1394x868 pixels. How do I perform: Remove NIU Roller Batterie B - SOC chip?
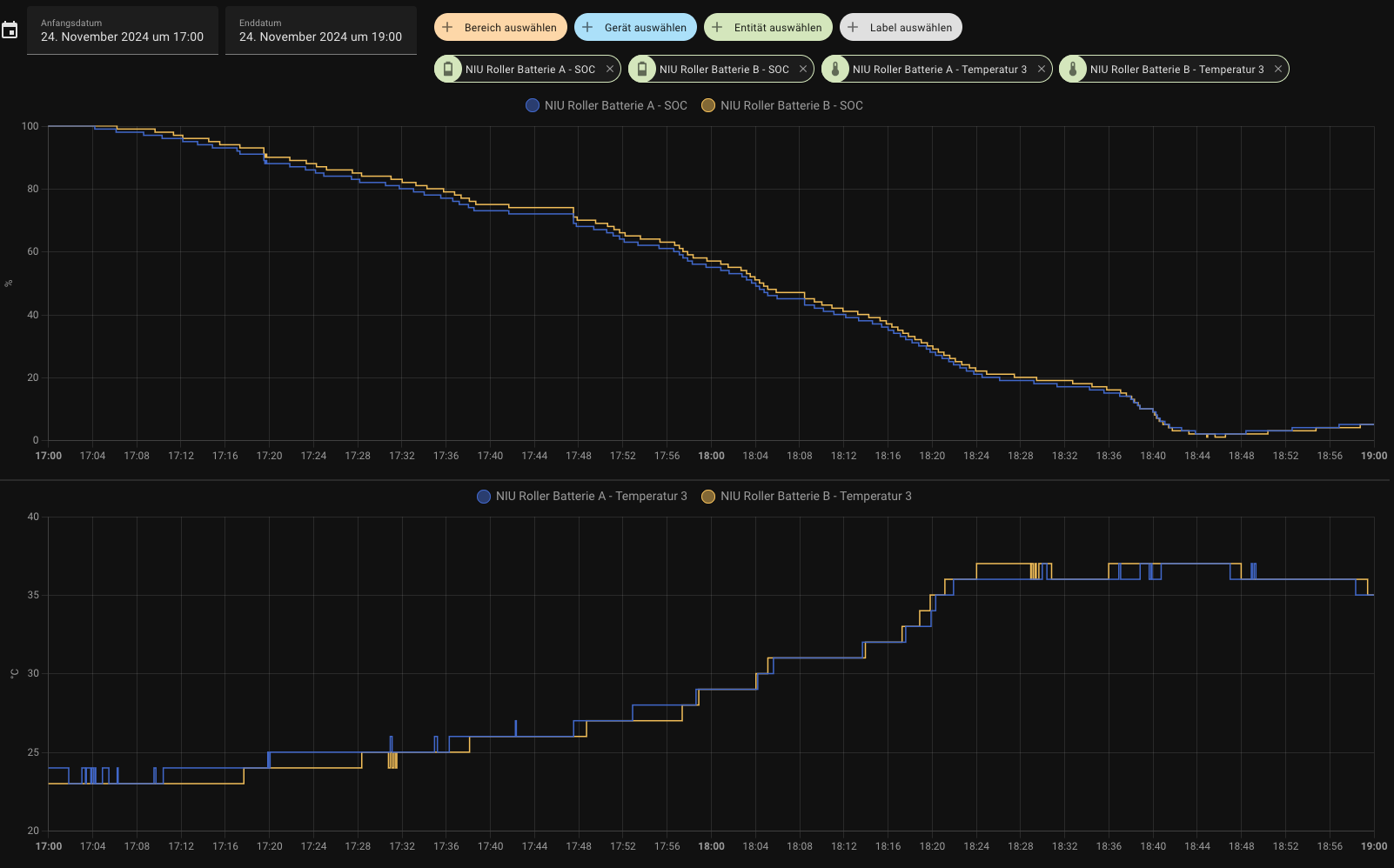pos(803,70)
